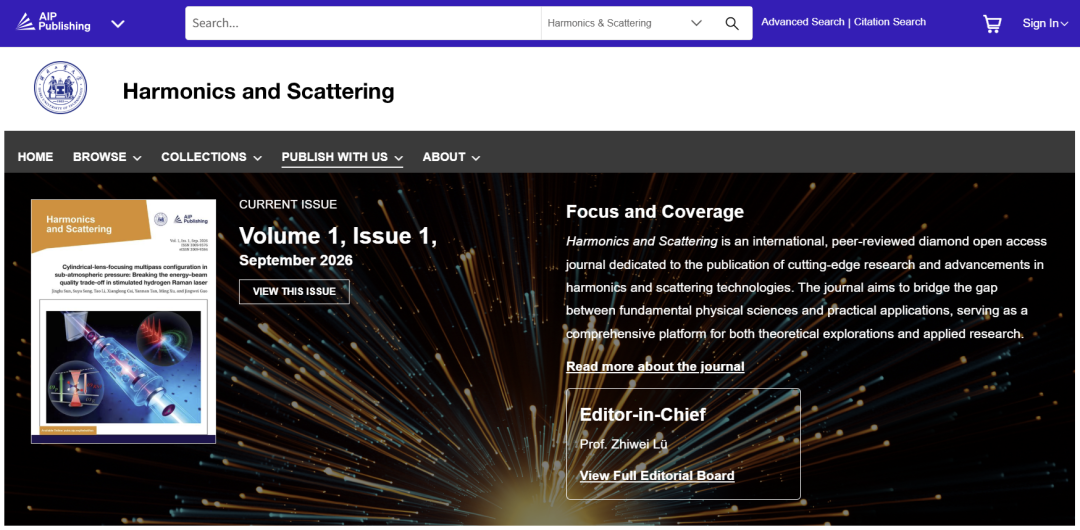Click the AIP Publishing logo

coord(53,22)
